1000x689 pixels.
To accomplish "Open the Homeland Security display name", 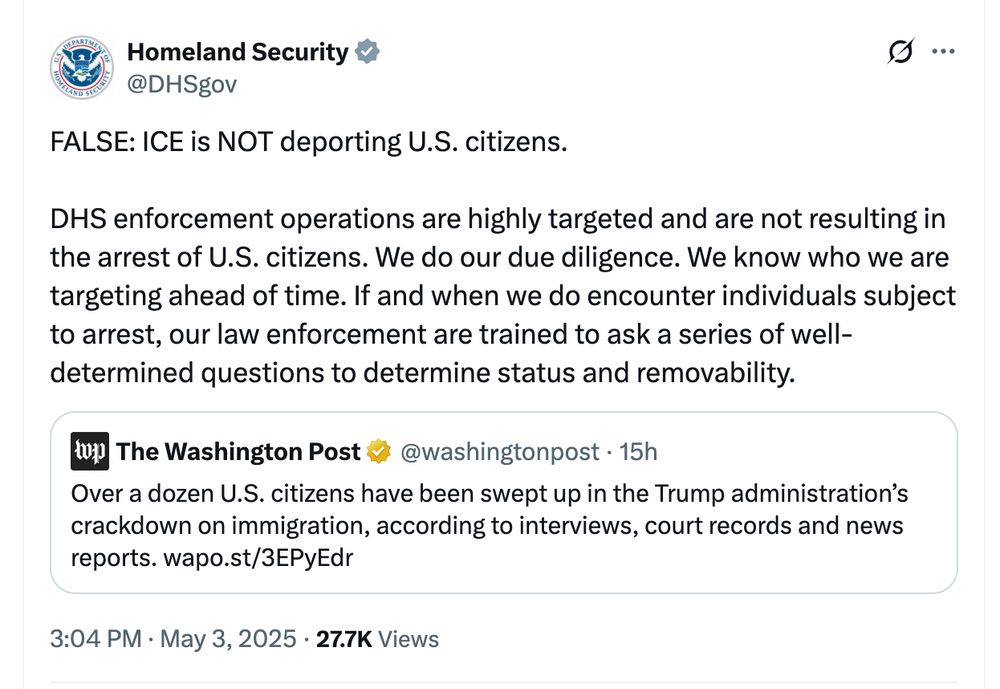I will 238,52.
